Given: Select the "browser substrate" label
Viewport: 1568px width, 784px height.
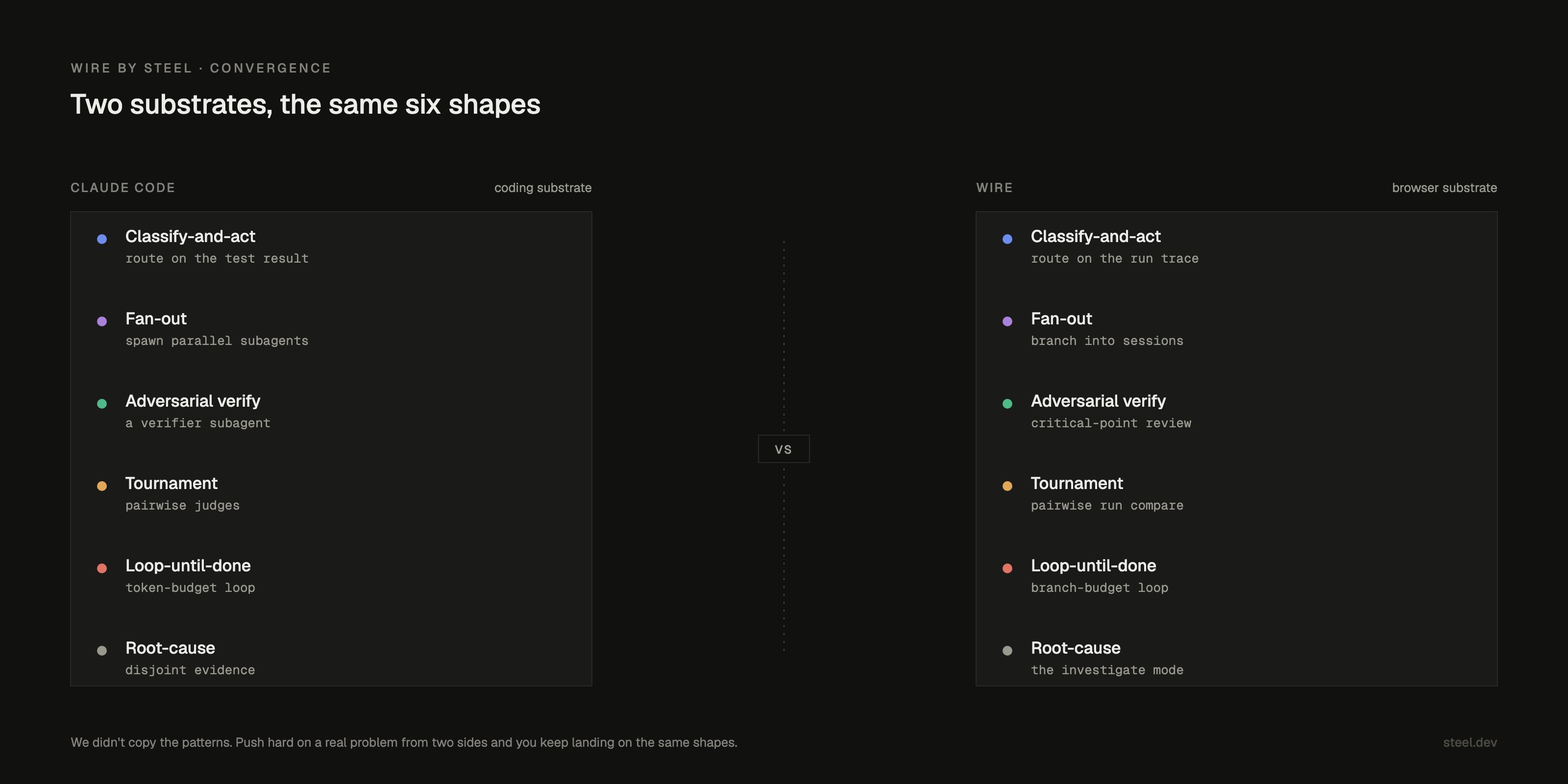Looking at the screenshot, I should pyautogui.click(x=1445, y=188).
